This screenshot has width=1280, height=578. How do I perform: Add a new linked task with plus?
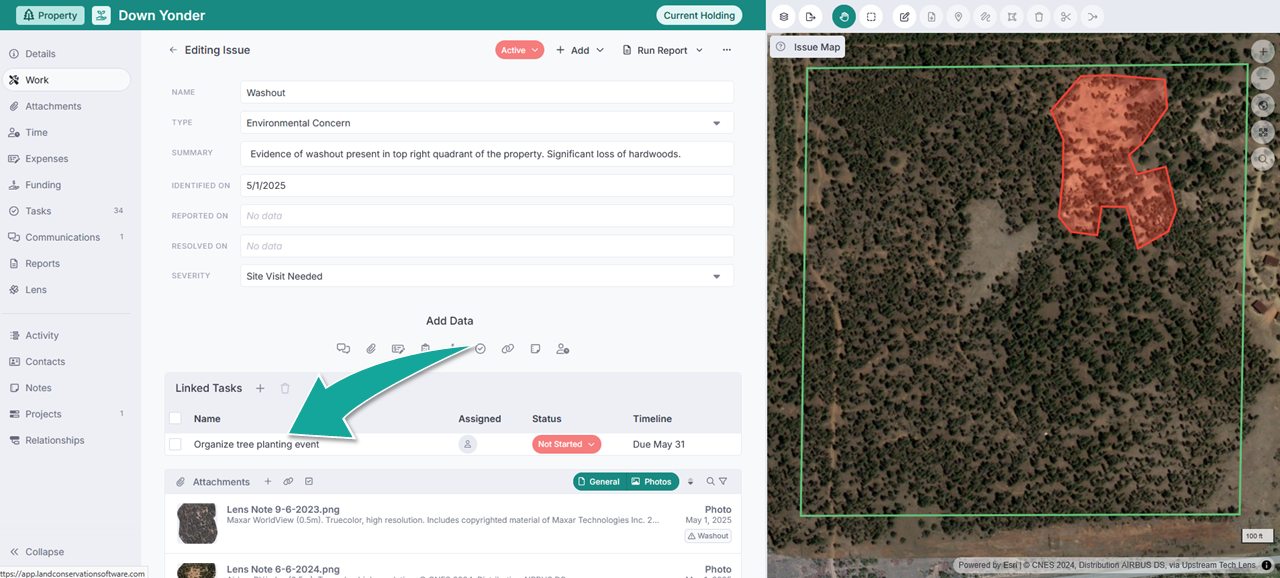pos(260,388)
